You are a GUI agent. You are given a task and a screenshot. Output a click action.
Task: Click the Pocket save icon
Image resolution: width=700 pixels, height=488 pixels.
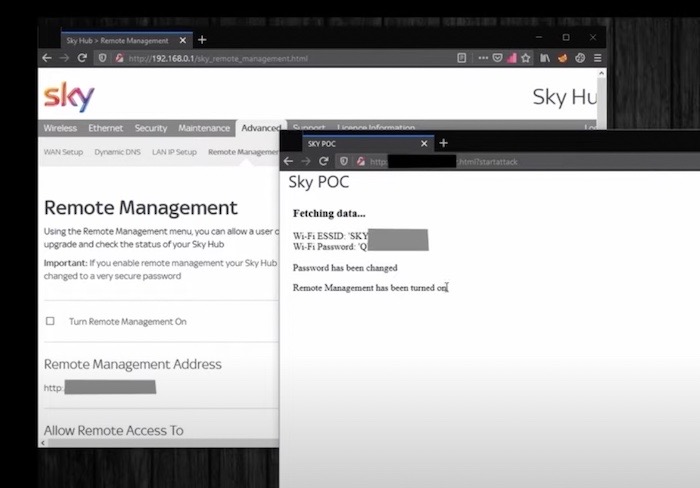tap(497, 58)
